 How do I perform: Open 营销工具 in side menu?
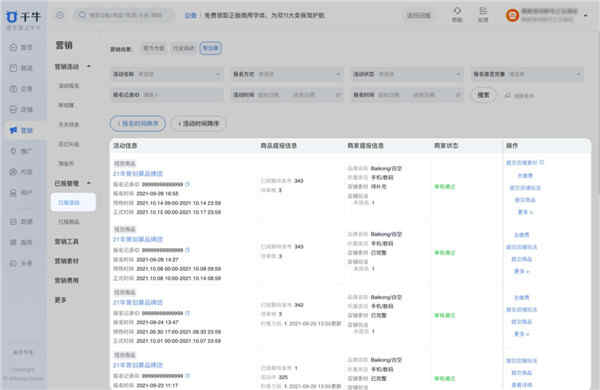point(67,241)
